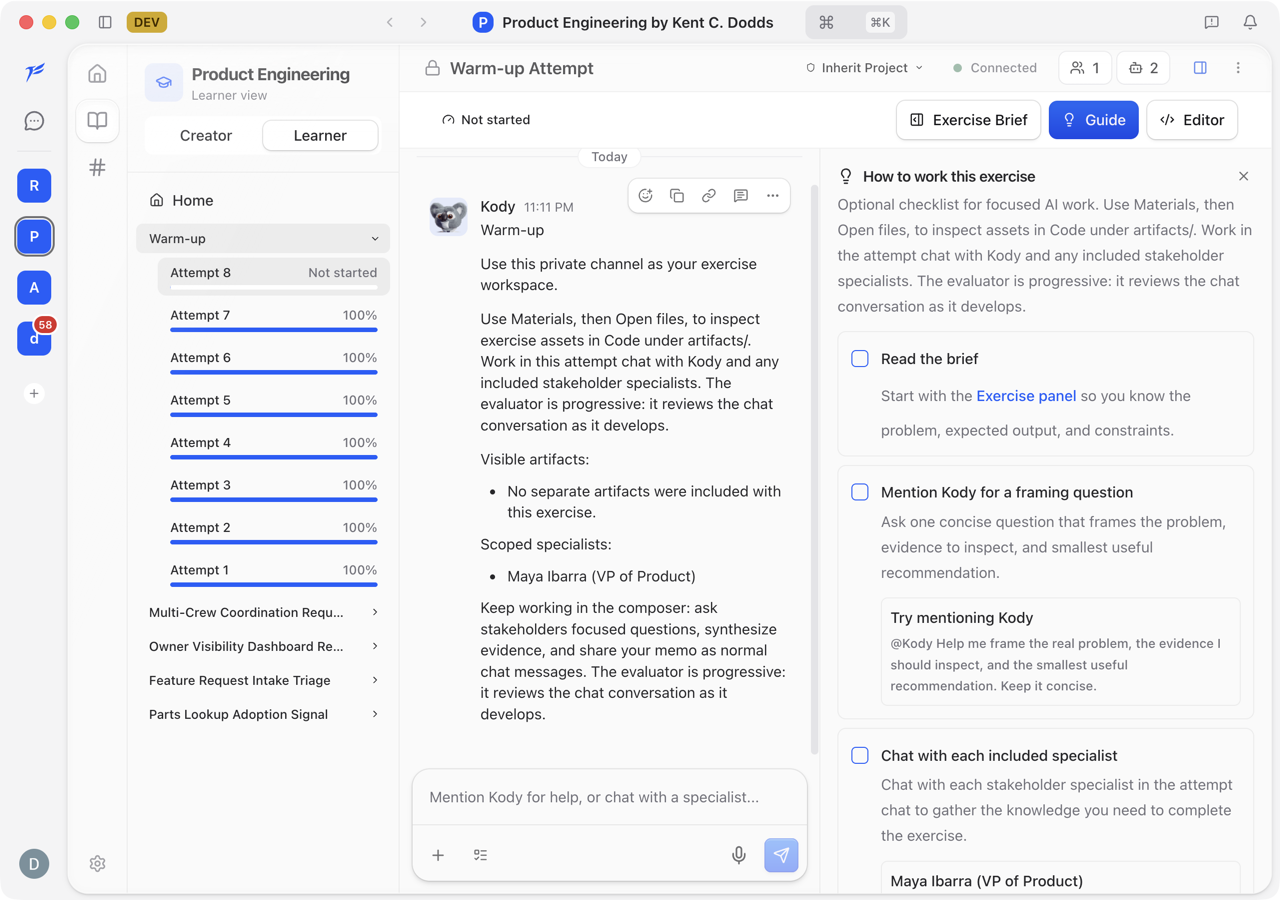Open notifications bell in the title bar
This screenshot has width=1280, height=900.
[1250, 22]
